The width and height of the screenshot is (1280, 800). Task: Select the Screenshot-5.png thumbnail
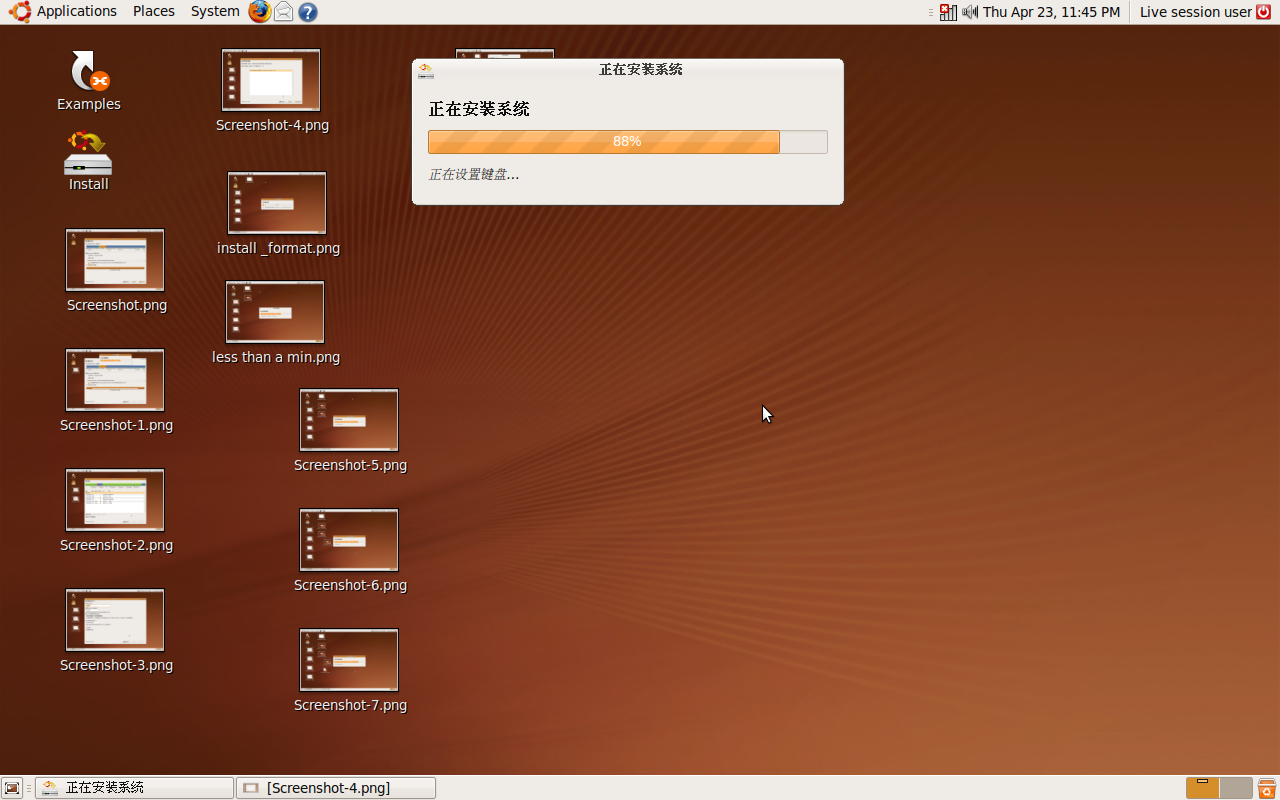349,420
